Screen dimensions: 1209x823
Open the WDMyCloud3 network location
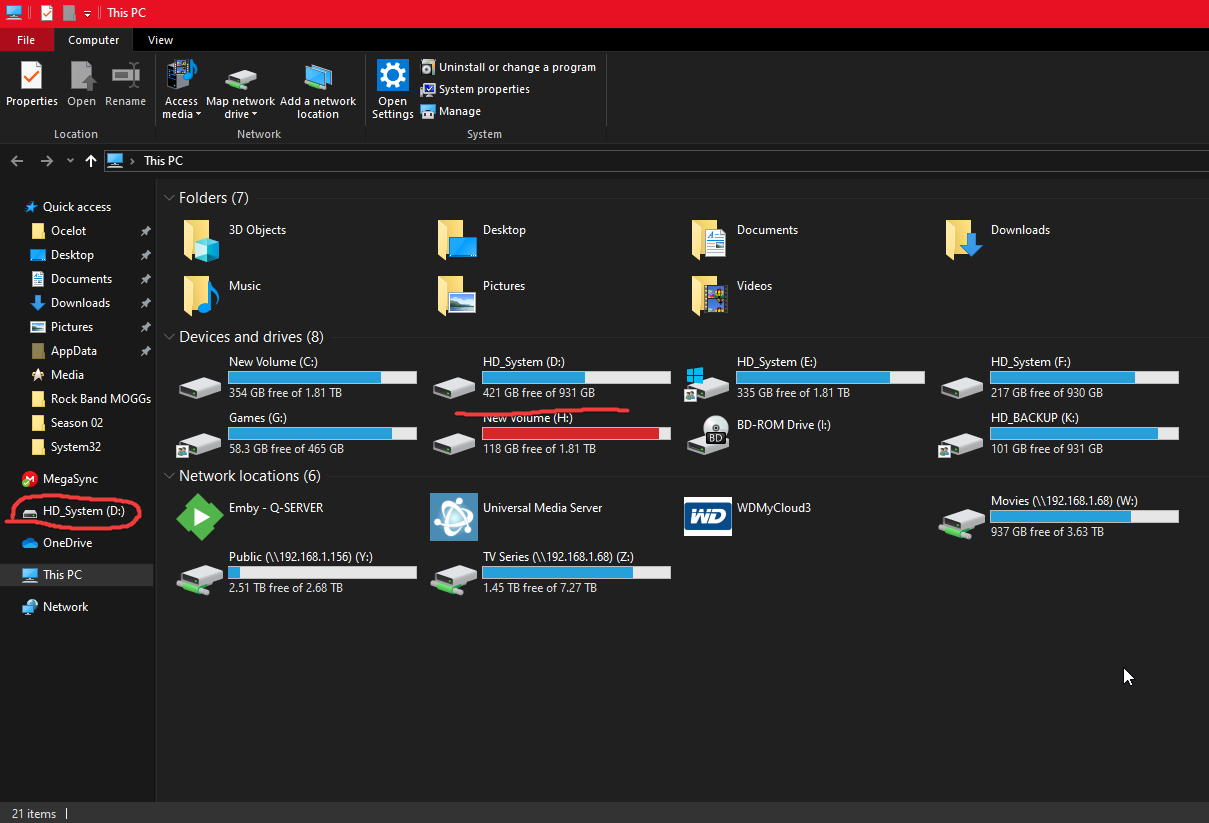point(749,517)
